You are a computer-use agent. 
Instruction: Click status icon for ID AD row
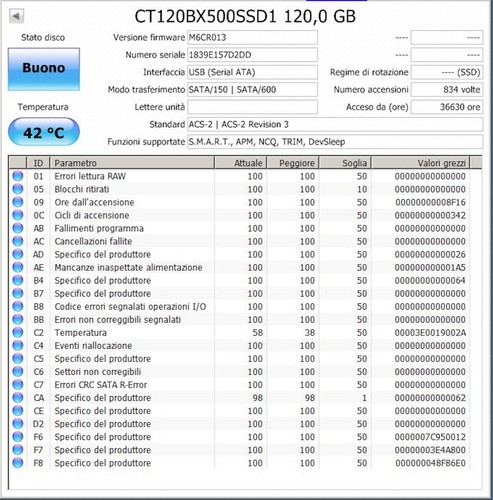click(x=18, y=254)
